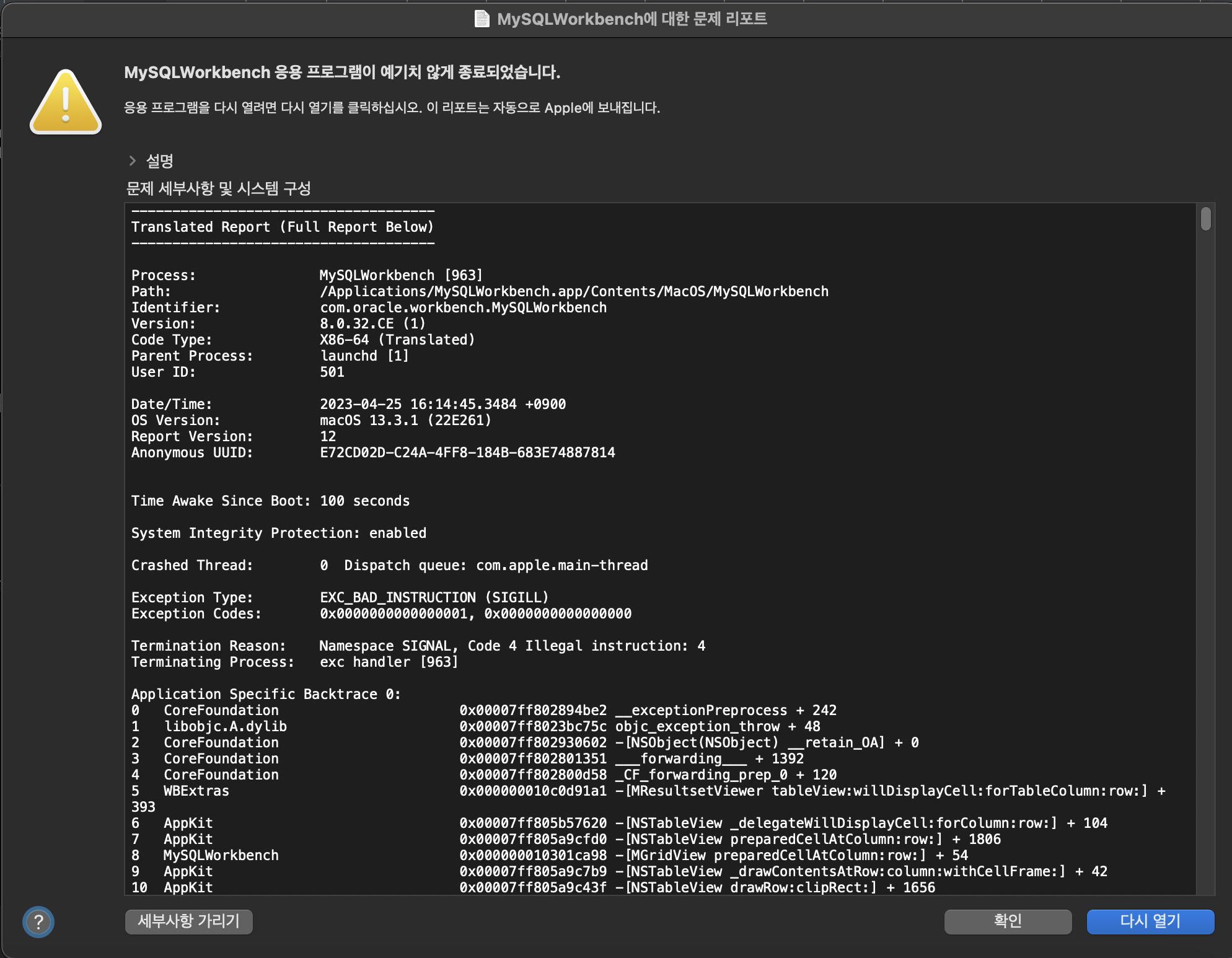Viewport: 1232px width, 958px height.
Task: Click the caution icon beside the crash message
Action: click(66, 102)
